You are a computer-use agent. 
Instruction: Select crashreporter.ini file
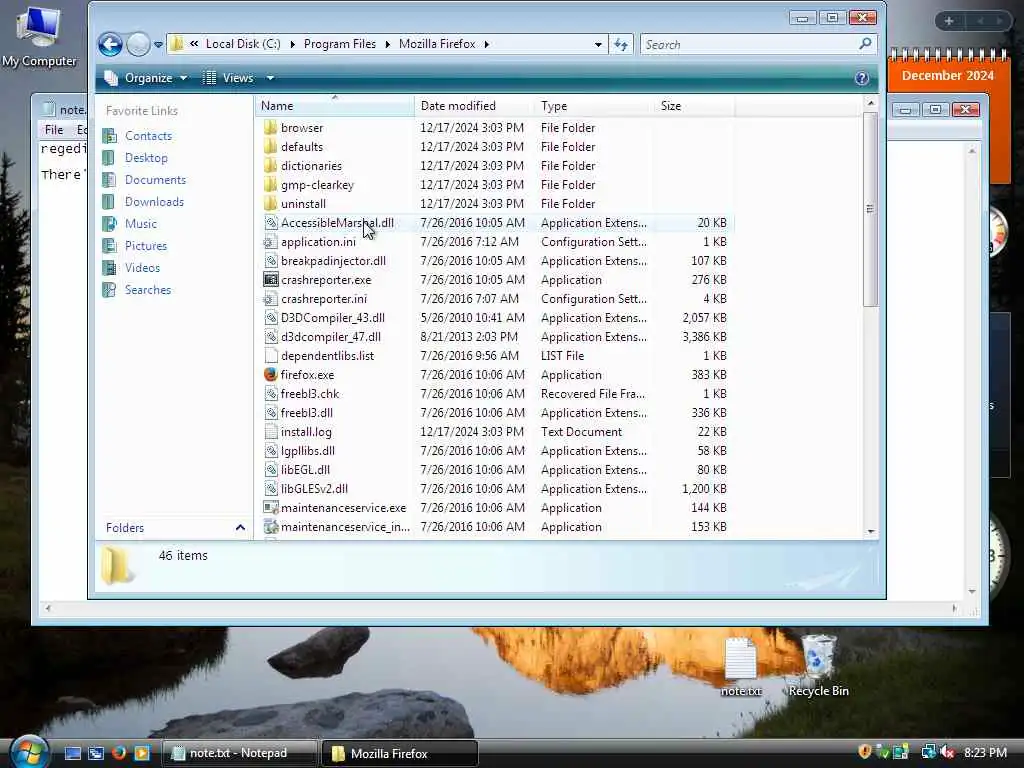point(324,298)
